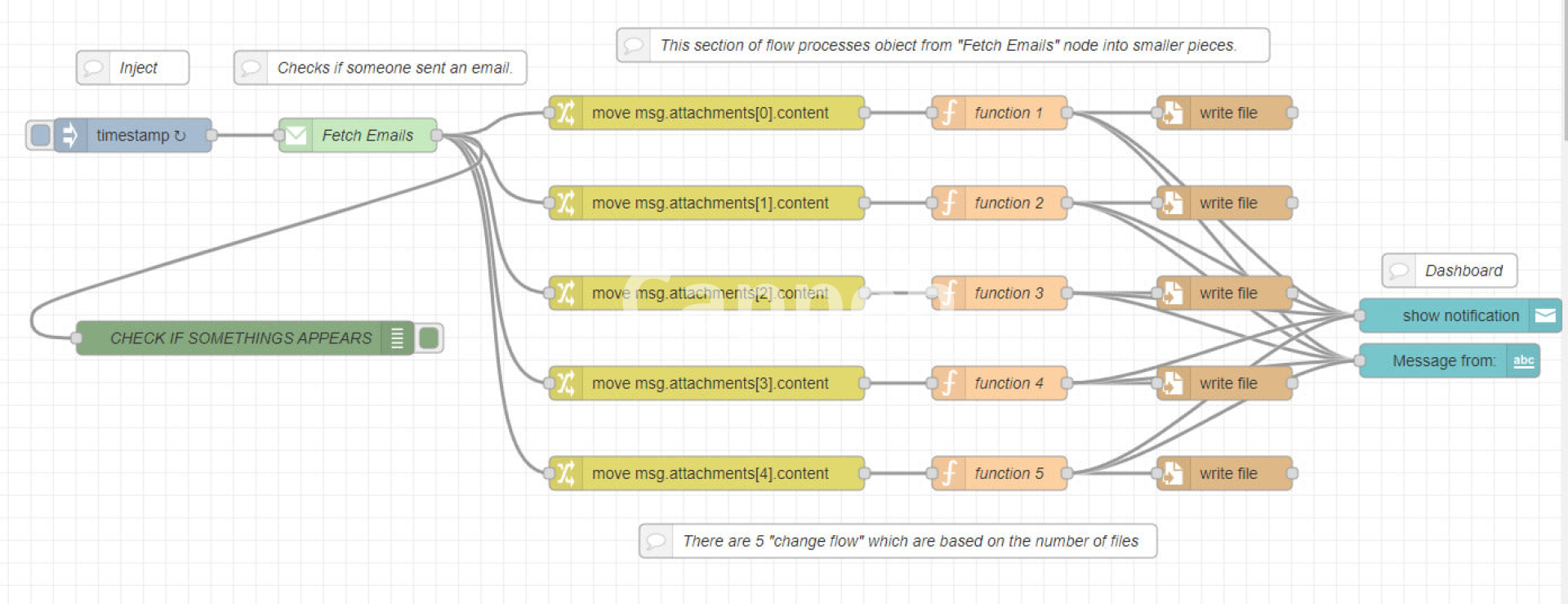Screen dimensions: 1568x604
Task: Click output port of Fetch Emails node
Action: 437,135
